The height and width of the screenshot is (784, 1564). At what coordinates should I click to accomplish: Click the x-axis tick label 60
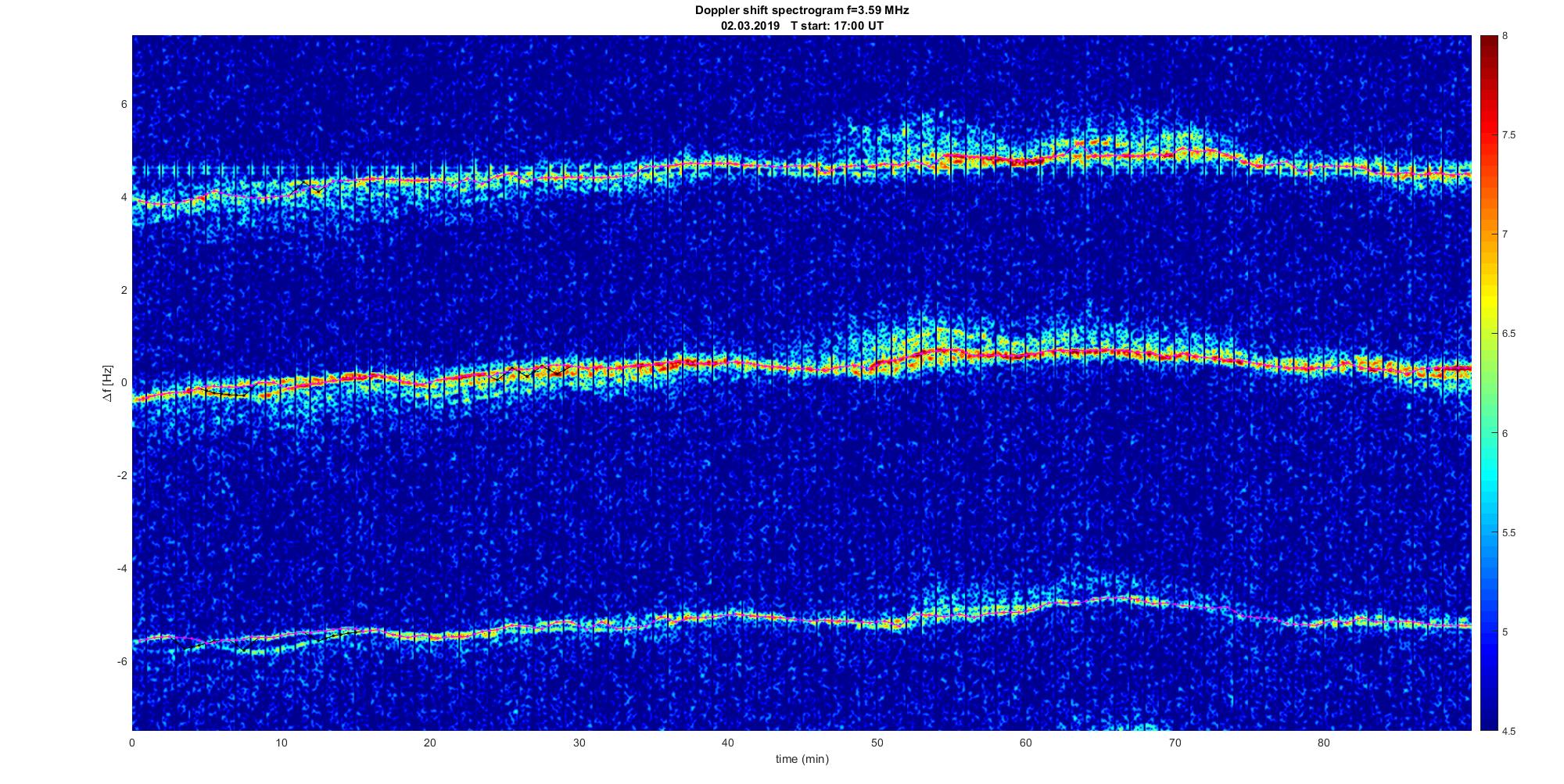[x=1025, y=743]
